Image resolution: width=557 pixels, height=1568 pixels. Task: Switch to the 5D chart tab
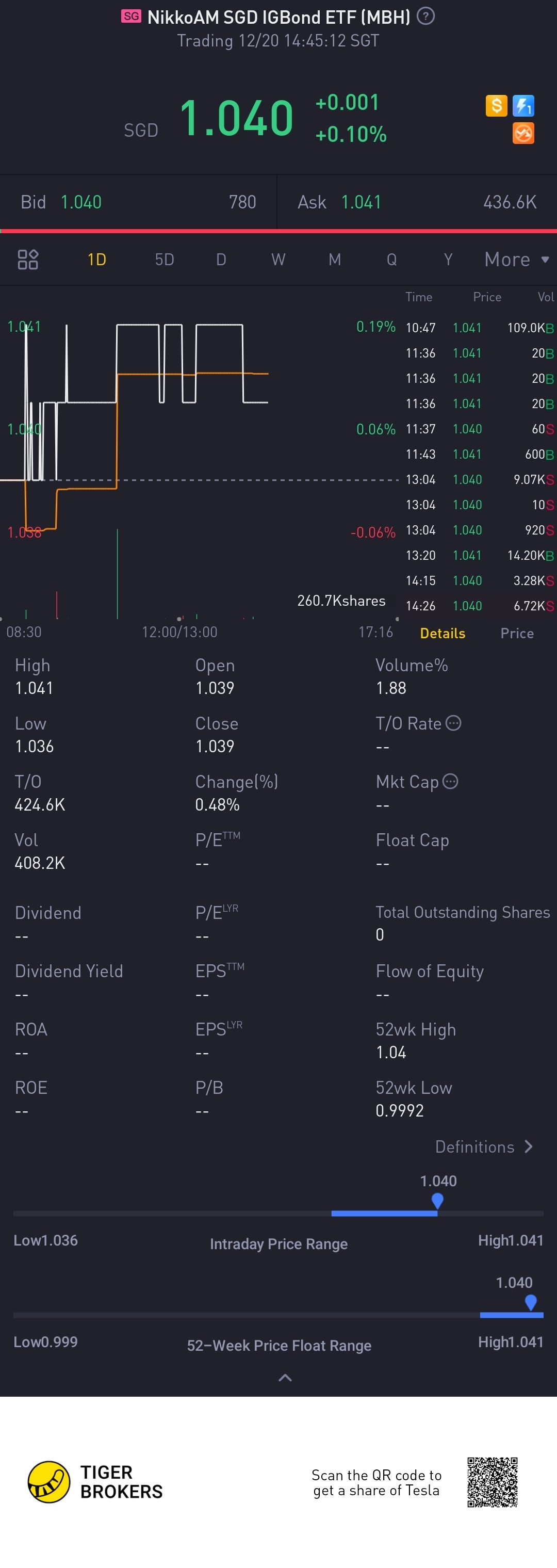165,260
